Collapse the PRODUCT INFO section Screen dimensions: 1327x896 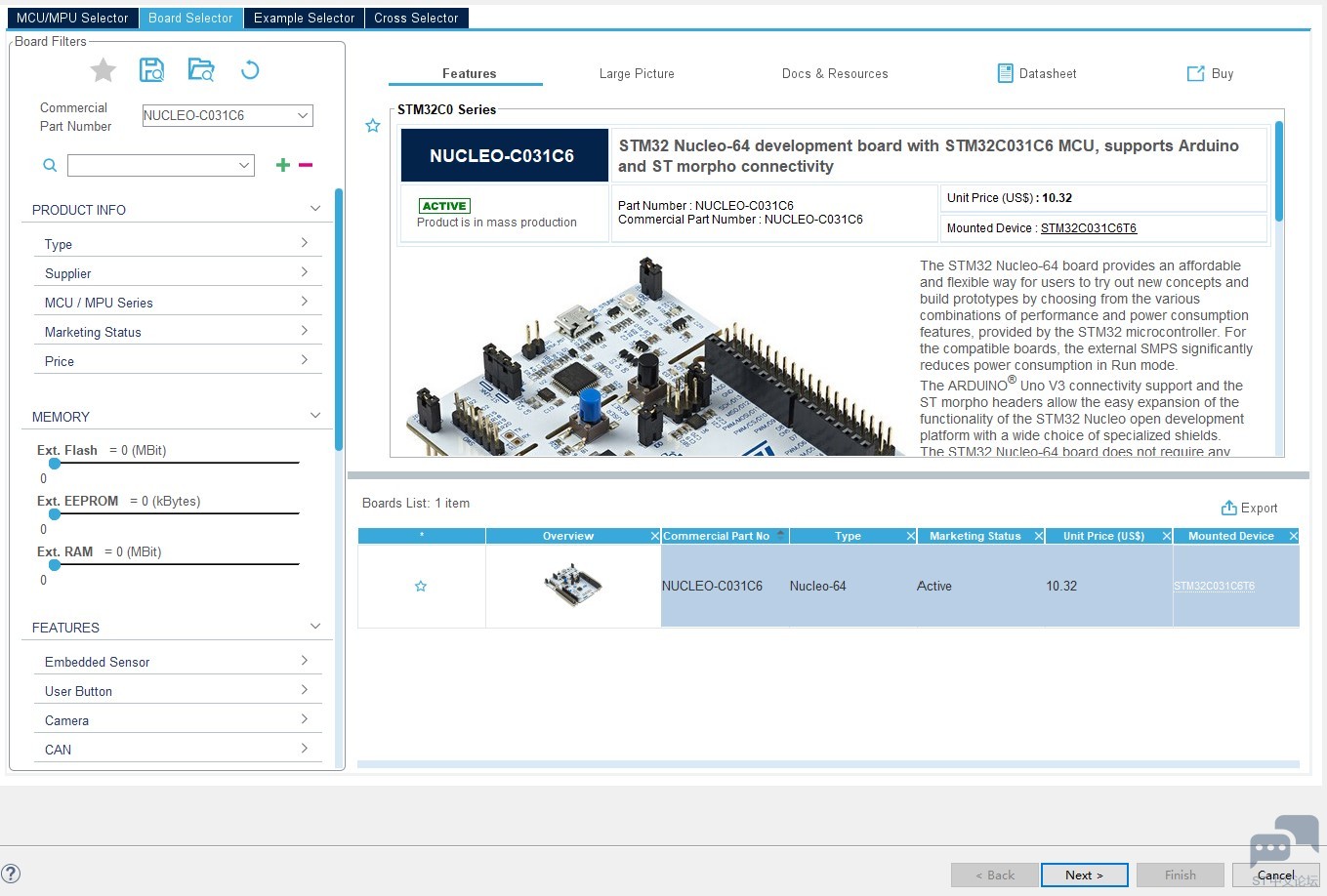(315, 209)
